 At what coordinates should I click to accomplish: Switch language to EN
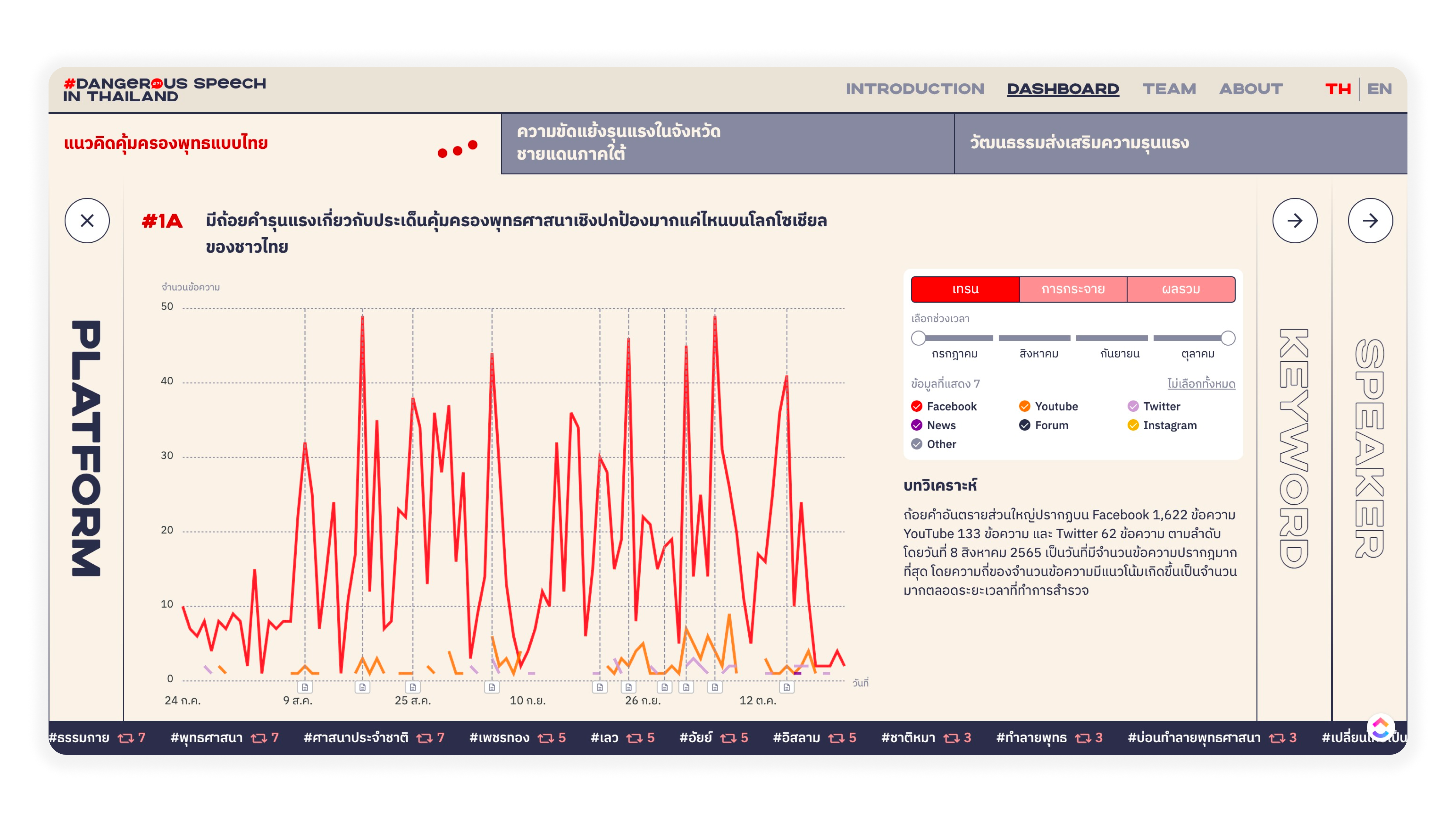click(1379, 89)
